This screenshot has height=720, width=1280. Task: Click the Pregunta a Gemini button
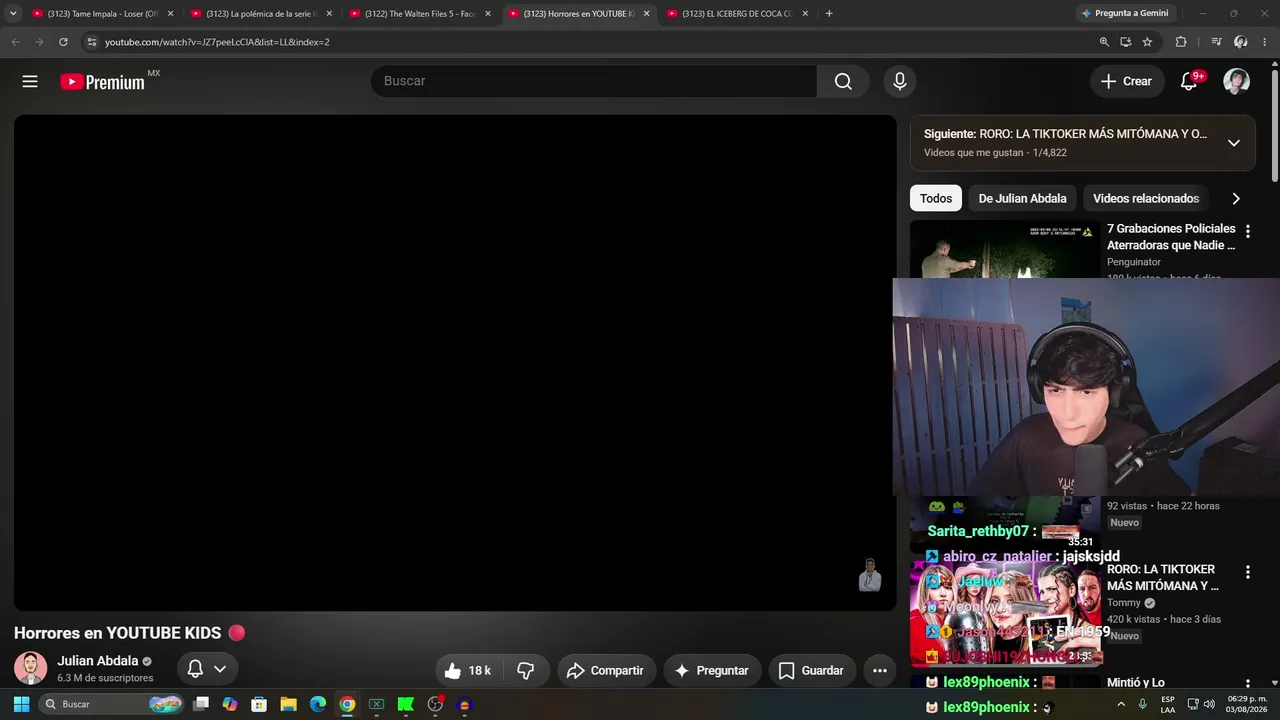point(1124,14)
